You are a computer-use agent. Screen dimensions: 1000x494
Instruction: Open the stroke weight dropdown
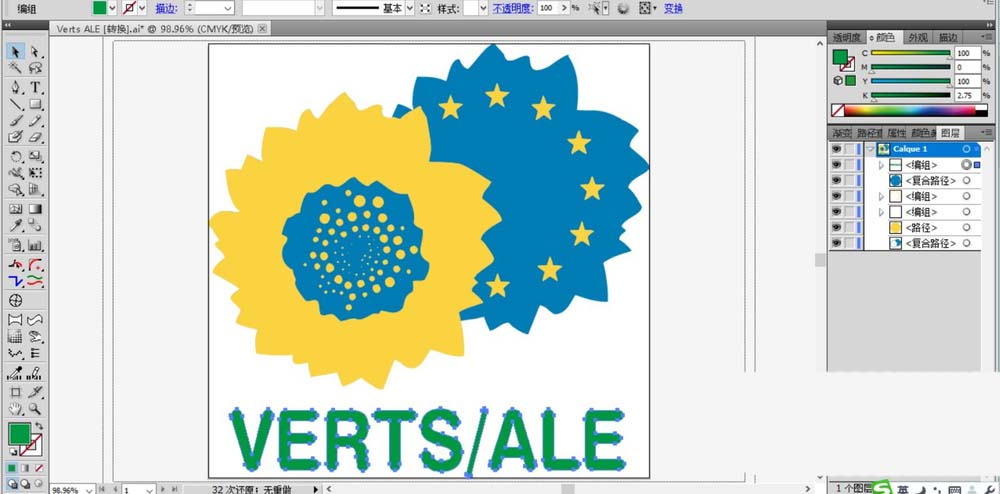pyautogui.click(x=228, y=8)
